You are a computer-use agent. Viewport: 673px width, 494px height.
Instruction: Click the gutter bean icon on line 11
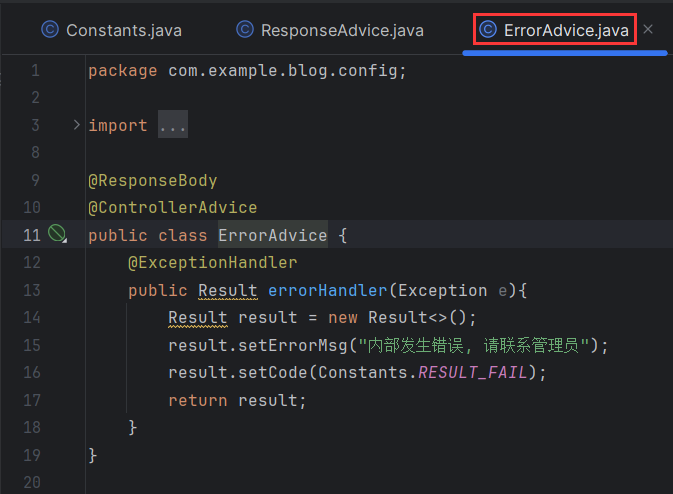coord(57,233)
